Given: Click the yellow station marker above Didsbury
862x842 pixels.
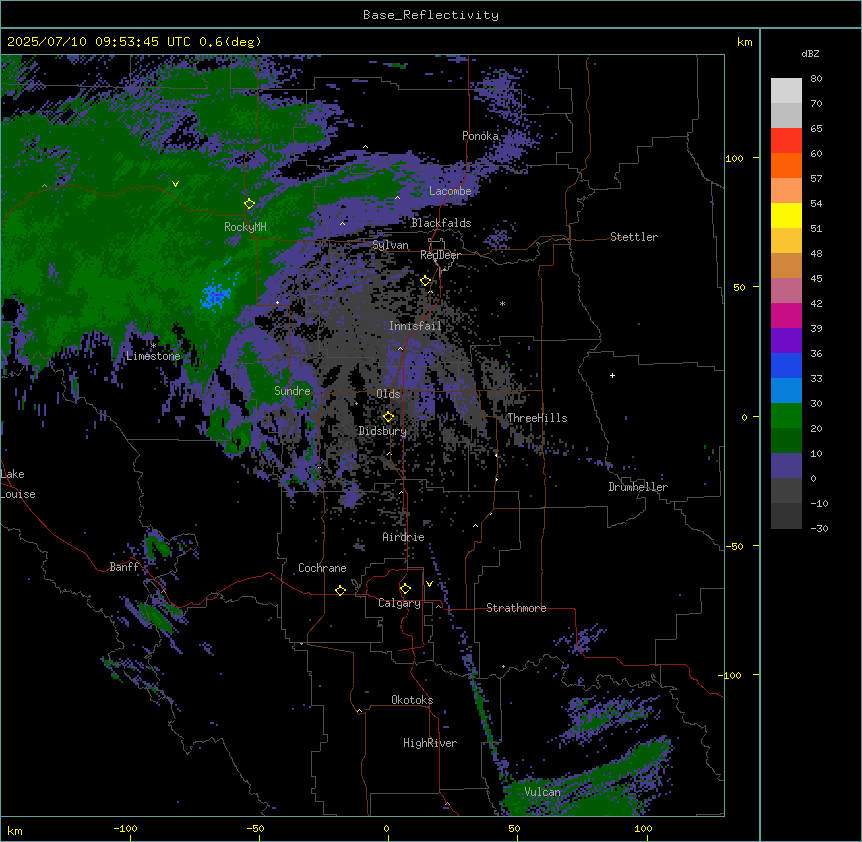Looking at the screenshot, I should pyautogui.click(x=388, y=417).
